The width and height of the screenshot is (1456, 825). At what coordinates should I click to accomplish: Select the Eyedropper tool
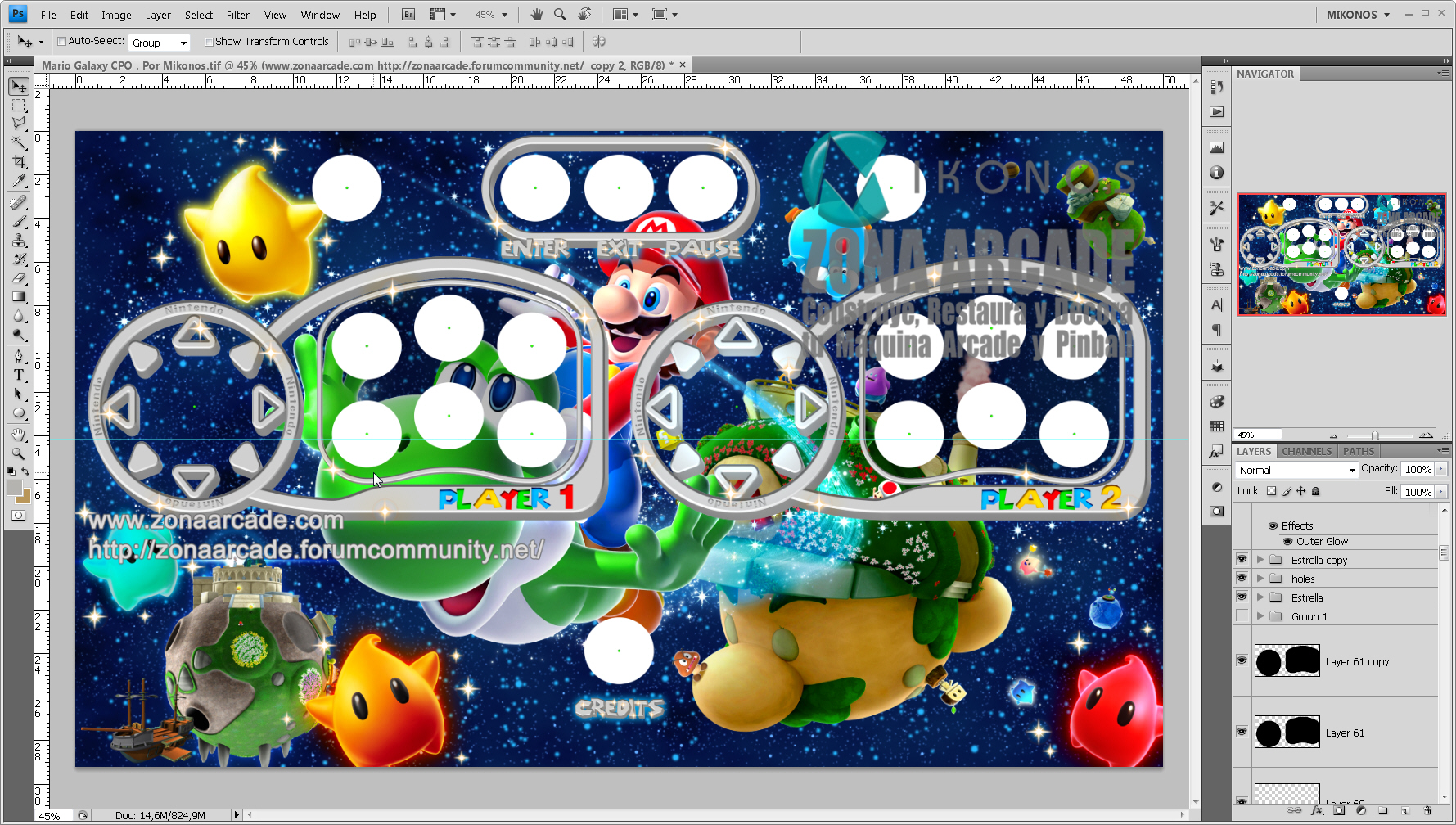[x=19, y=180]
